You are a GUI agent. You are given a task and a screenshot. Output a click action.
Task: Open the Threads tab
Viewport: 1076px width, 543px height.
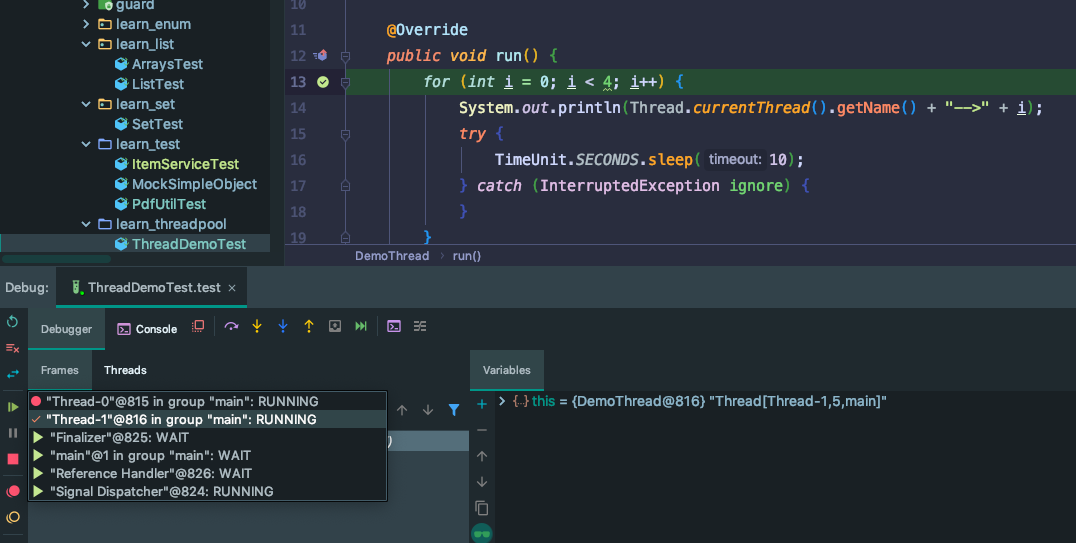[125, 370]
